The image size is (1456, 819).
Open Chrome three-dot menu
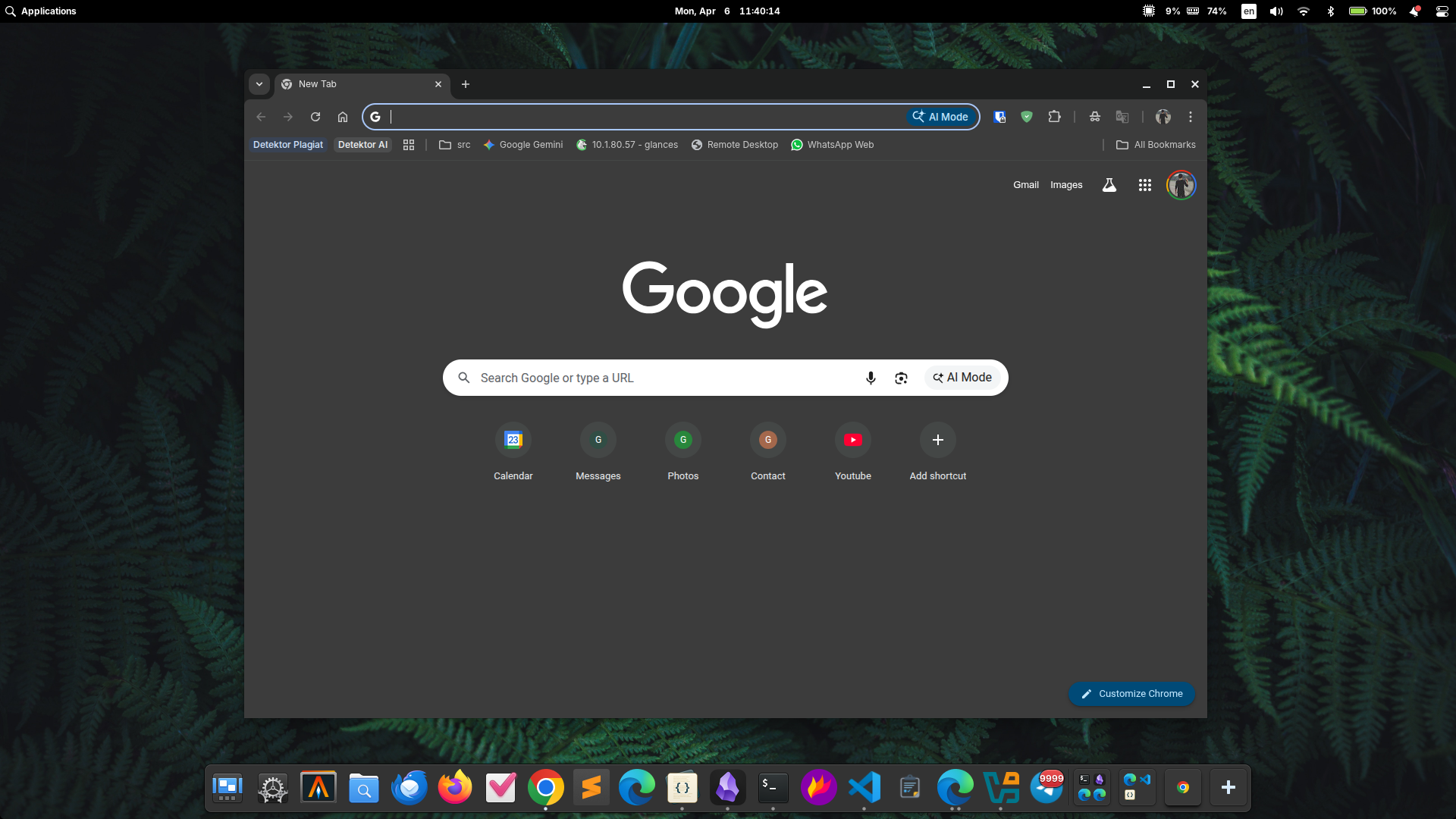point(1190,117)
